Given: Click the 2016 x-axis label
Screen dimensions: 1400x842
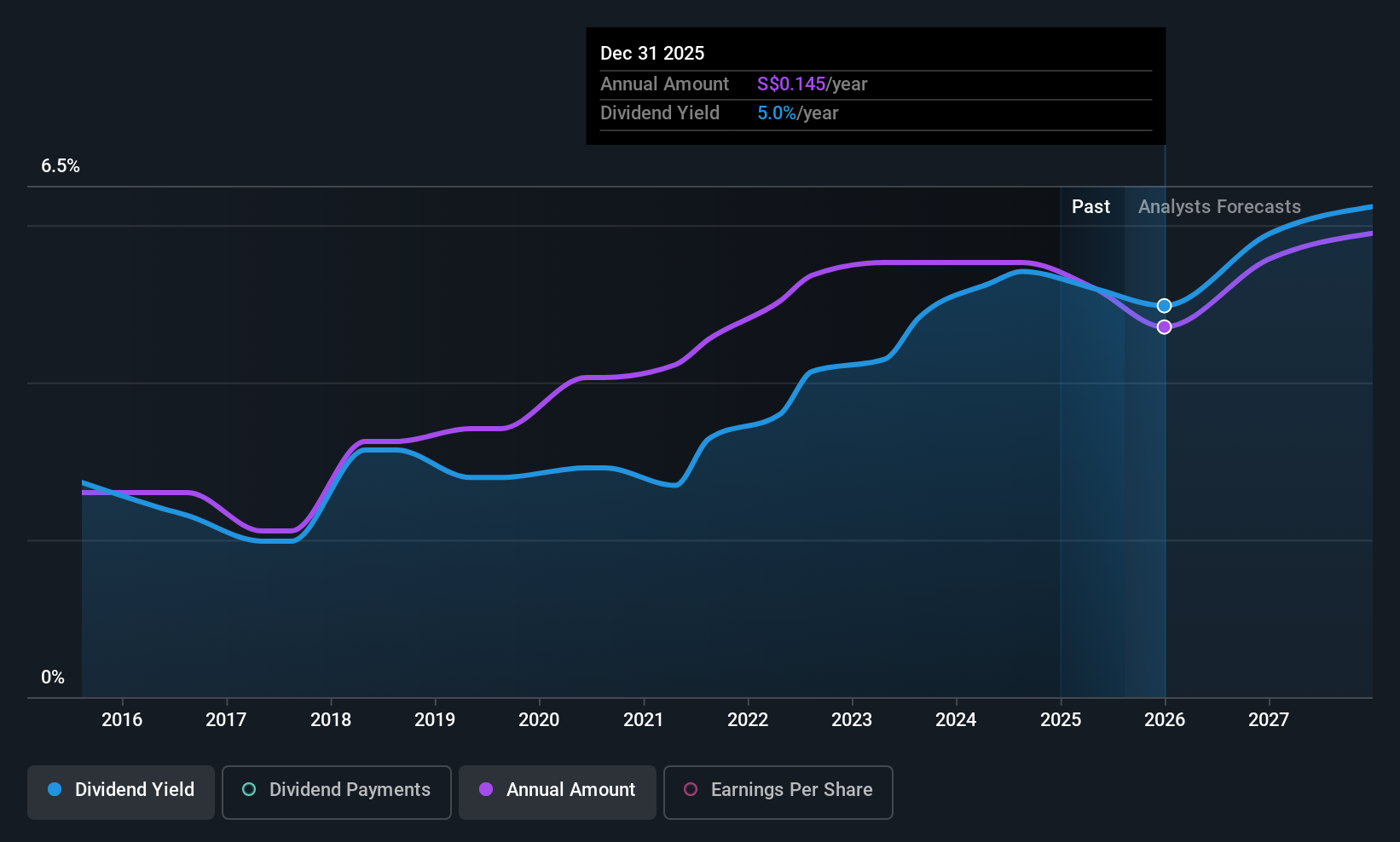Looking at the screenshot, I should point(122,719).
